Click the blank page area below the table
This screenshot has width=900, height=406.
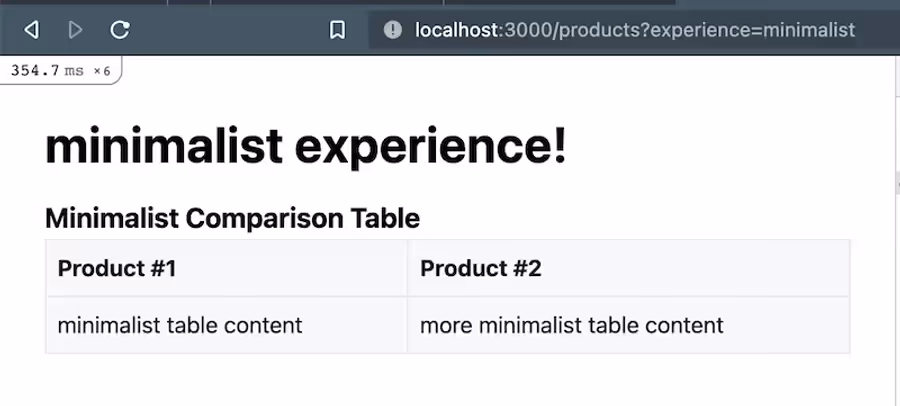(448, 380)
